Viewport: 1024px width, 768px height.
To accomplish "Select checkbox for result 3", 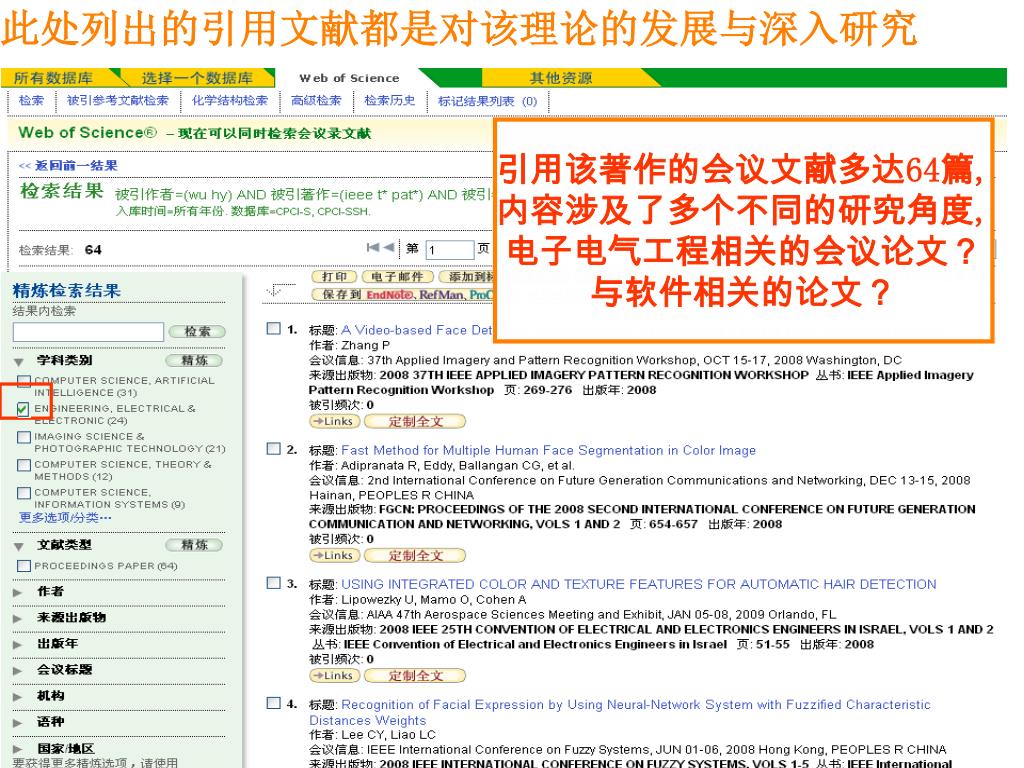I will pyautogui.click(x=274, y=583).
